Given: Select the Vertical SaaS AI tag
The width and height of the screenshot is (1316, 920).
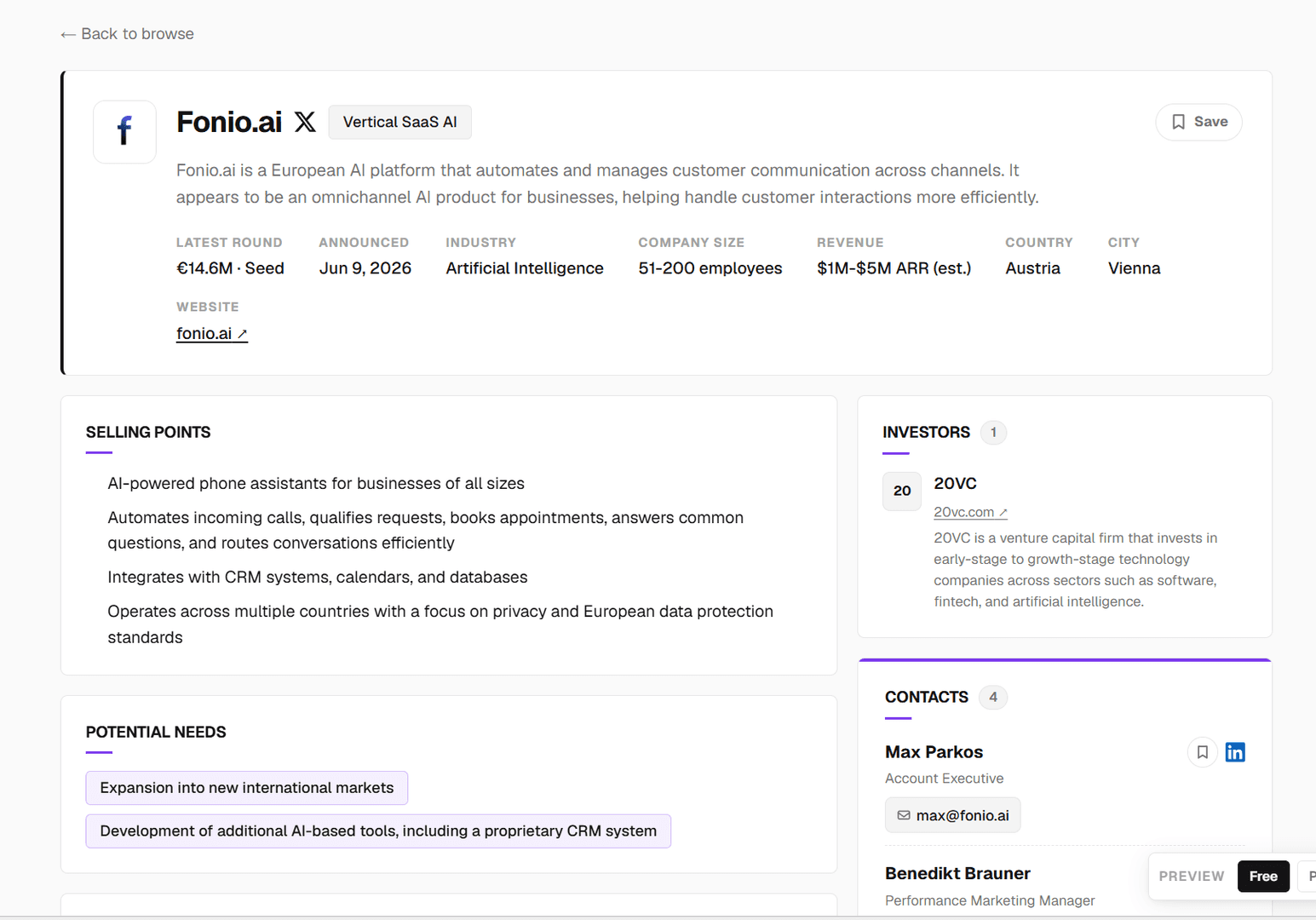Looking at the screenshot, I should (399, 122).
